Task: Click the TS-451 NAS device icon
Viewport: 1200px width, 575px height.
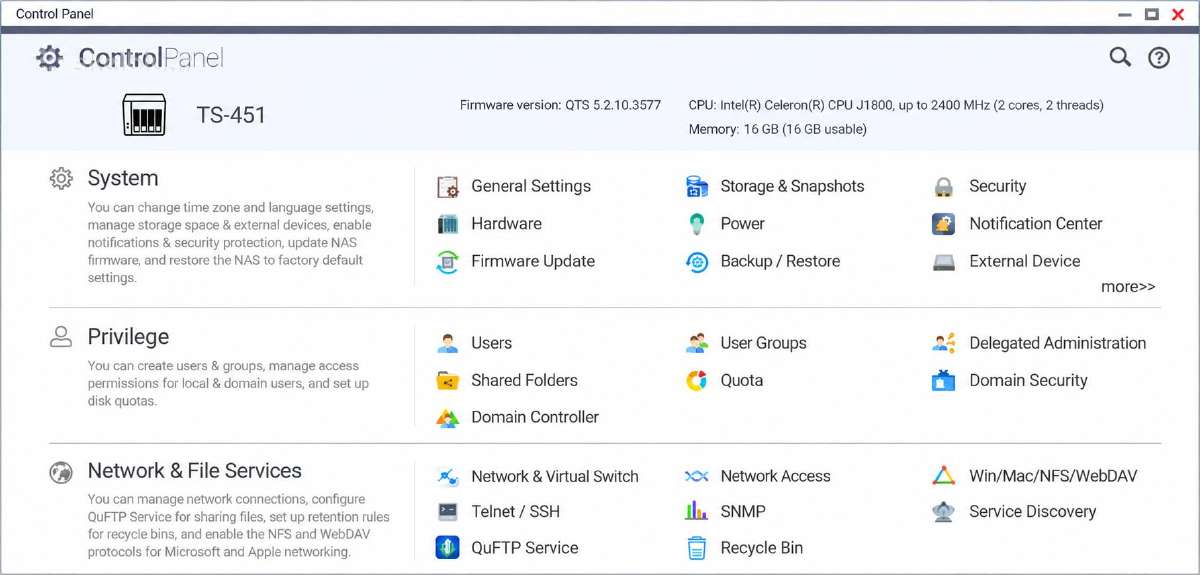Action: pyautogui.click(x=144, y=115)
